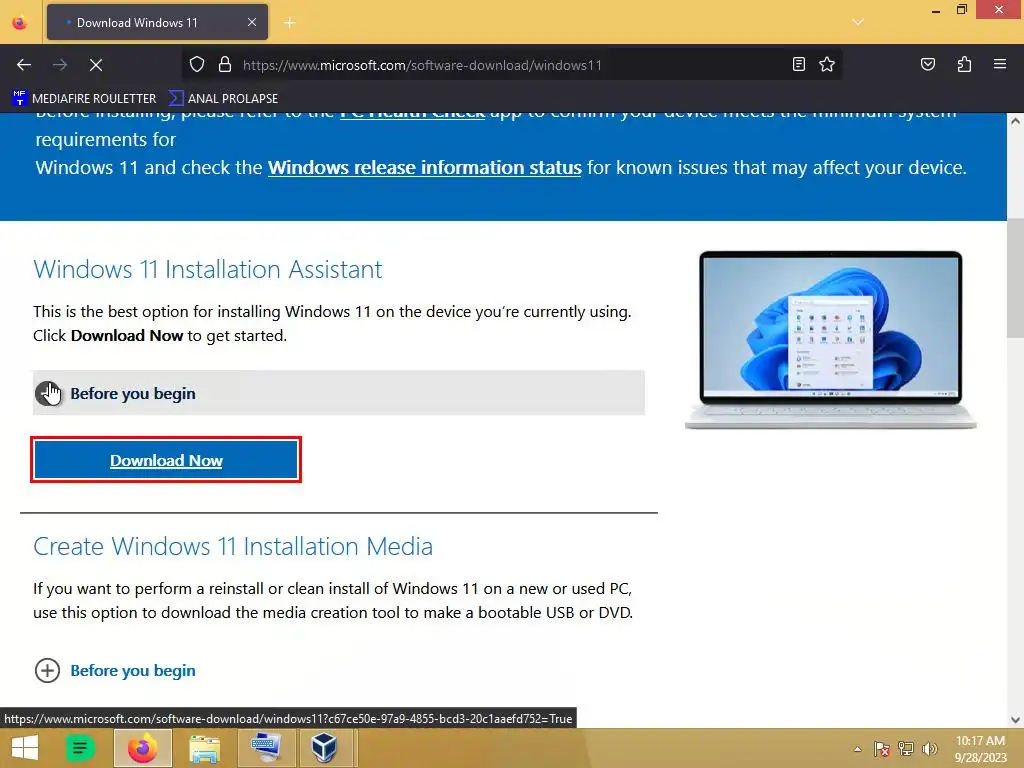Viewport: 1024px width, 768px height.
Task: Open Windows release information status link
Action: 424,168
